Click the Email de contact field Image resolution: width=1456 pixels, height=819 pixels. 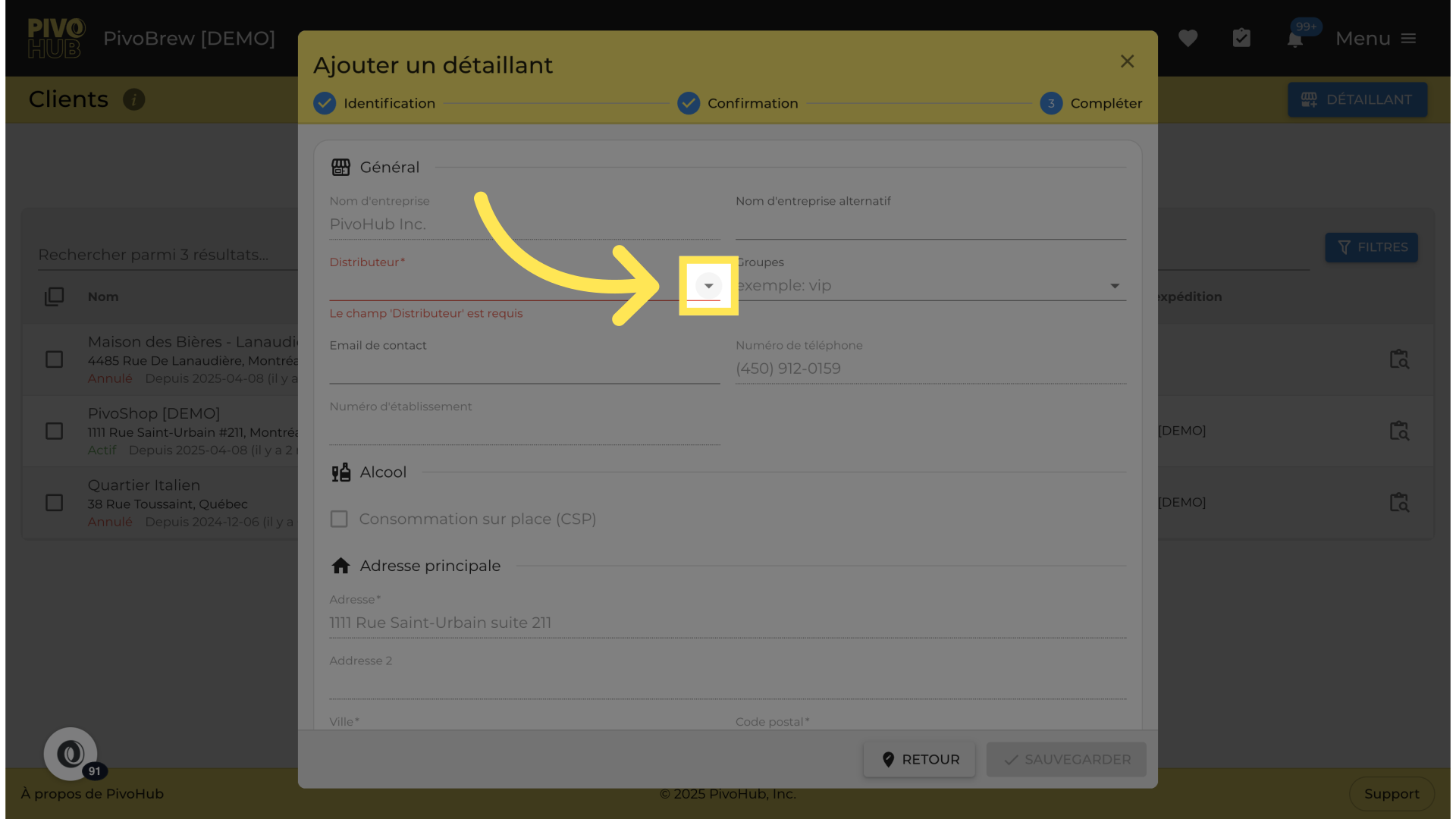point(524,369)
